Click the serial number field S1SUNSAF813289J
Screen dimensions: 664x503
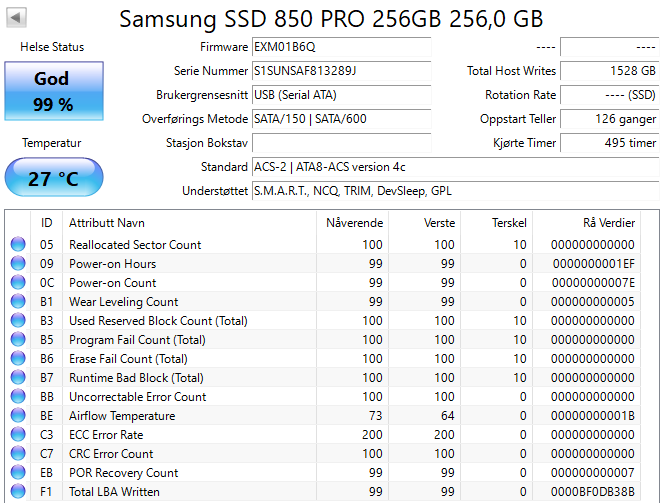point(342,71)
